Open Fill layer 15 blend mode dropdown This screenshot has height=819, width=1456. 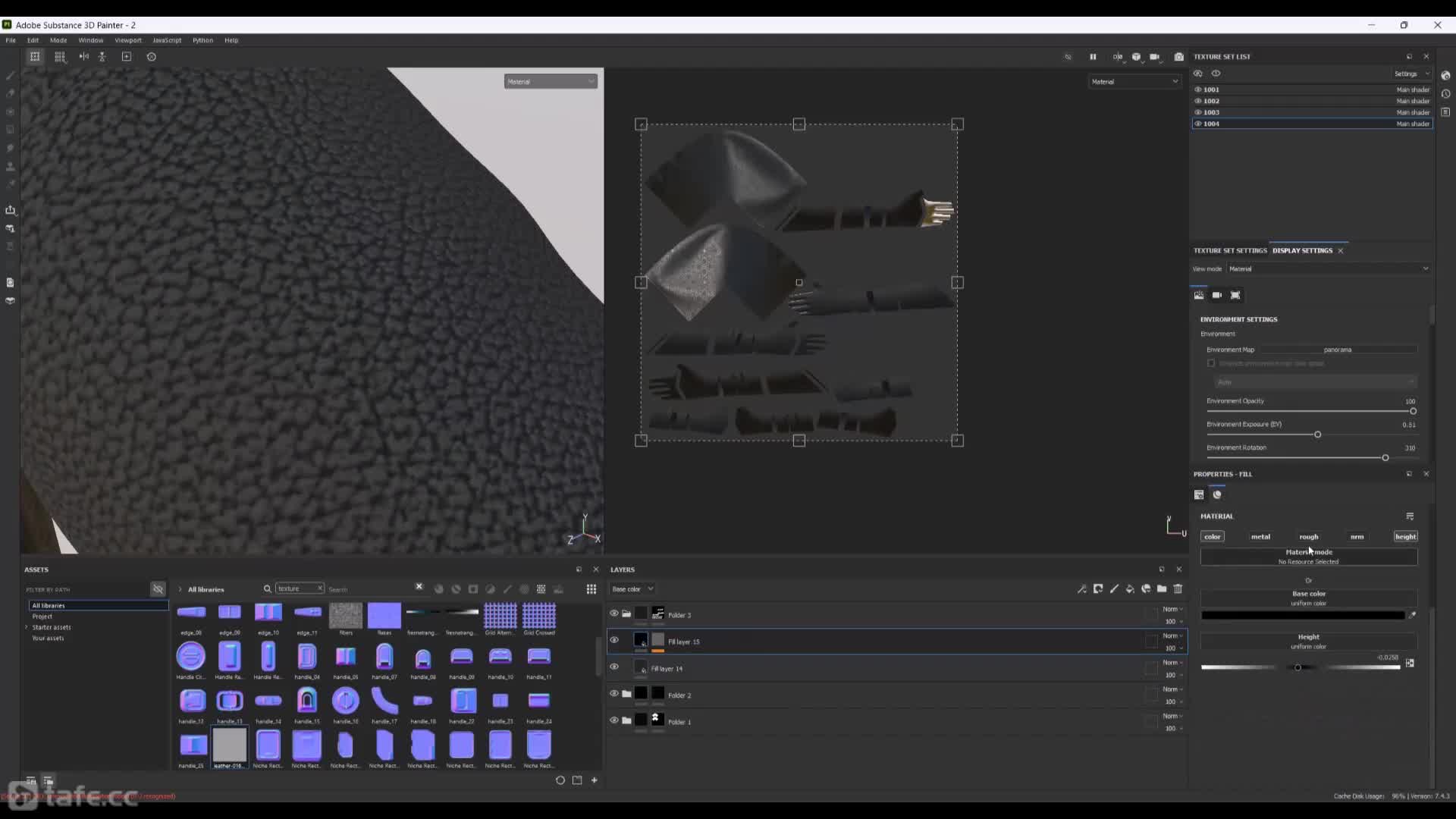[1172, 636]
